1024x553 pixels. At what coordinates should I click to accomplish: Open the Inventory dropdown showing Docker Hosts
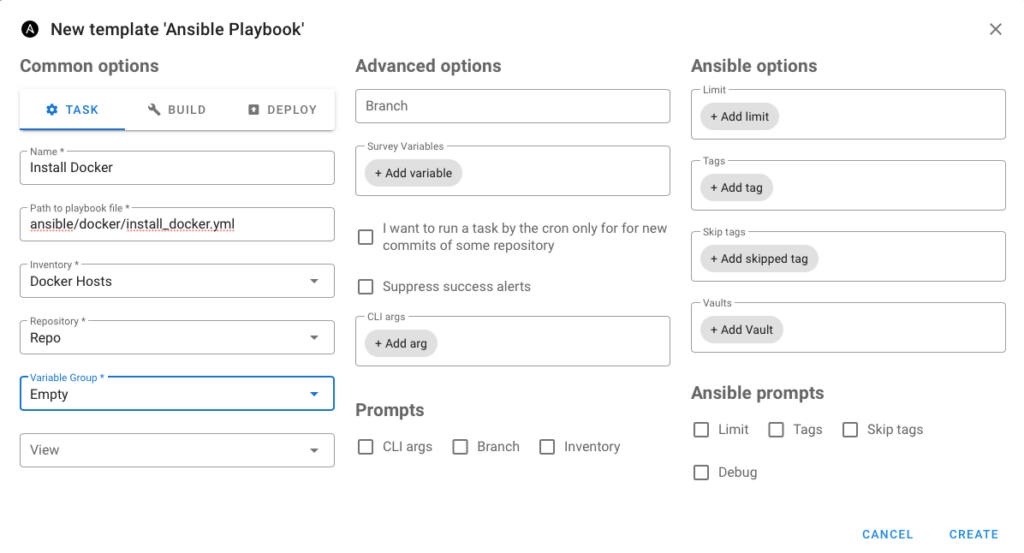pyautogui.click(x=176, y=281)
